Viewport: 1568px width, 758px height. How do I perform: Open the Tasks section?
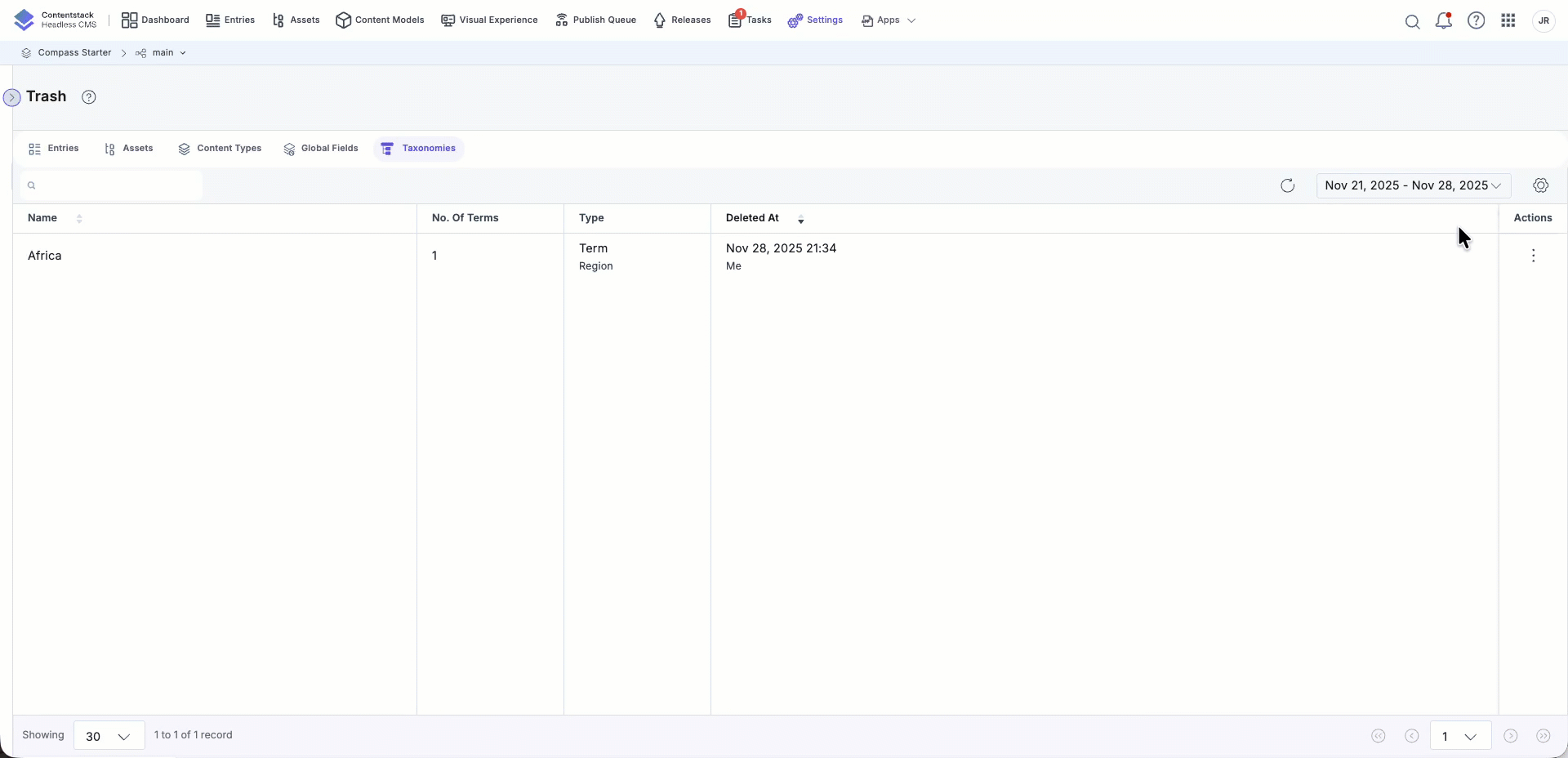tap(750, 20)
